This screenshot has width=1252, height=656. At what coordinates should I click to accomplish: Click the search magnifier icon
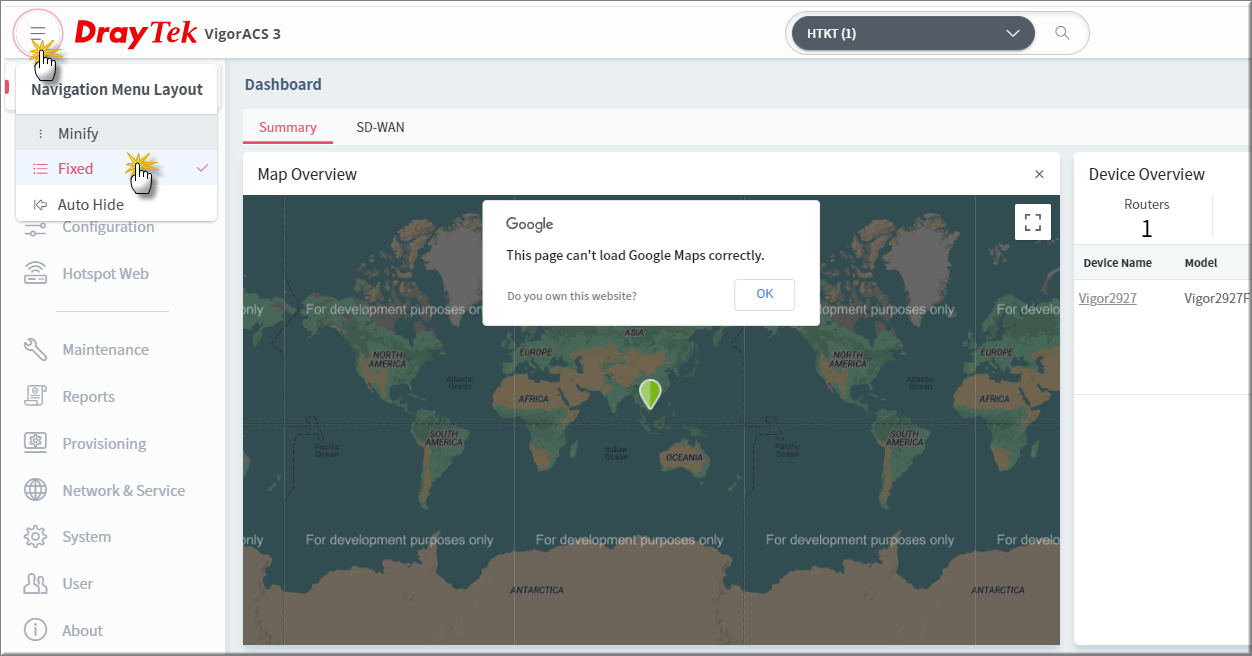coord(1062,33)
